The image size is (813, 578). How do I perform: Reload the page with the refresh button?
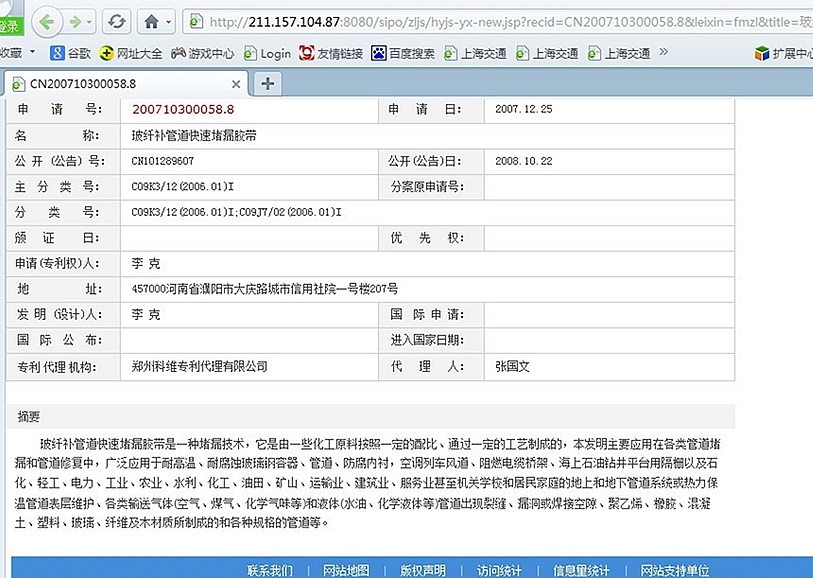[117, 21]
